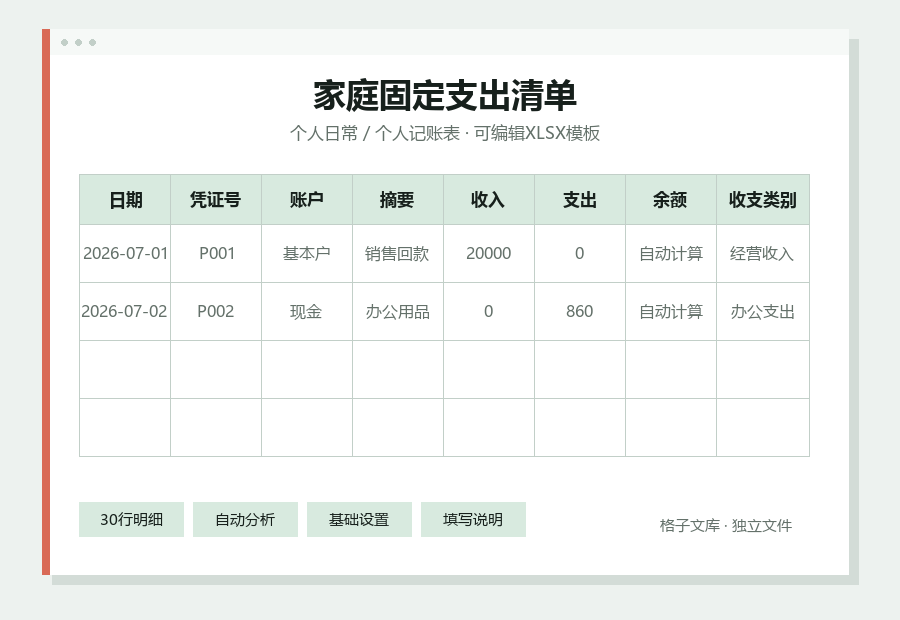Click the 自动计算 cell in P002 row
Image resolution: width=900 pixels, height=620 pixels.
coord(671,312)
